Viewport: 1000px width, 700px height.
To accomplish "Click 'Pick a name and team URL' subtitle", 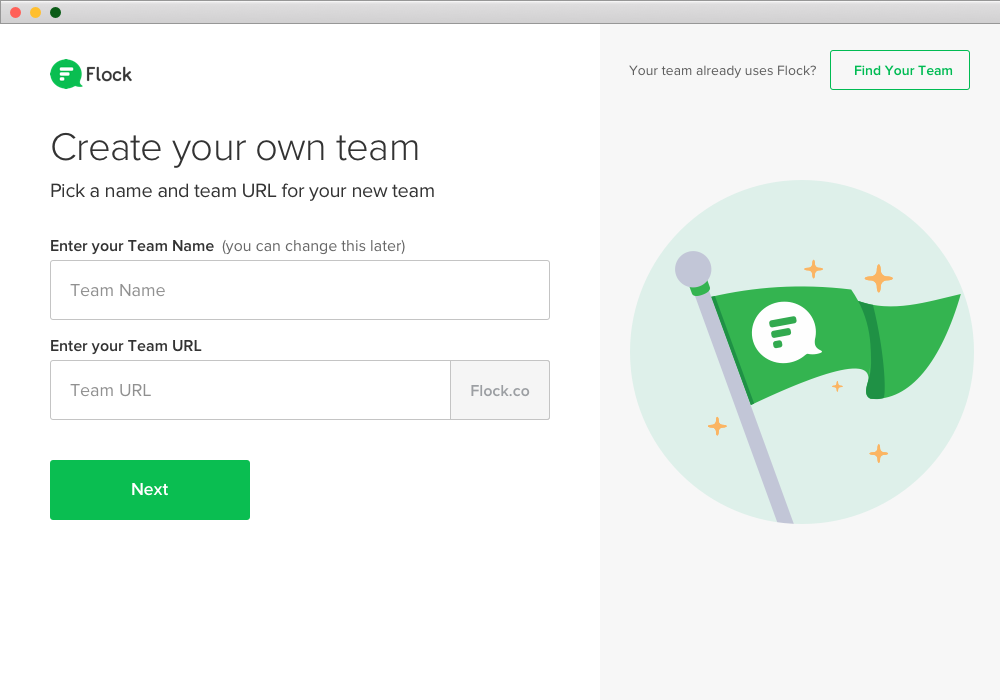I will click(242, 191).
